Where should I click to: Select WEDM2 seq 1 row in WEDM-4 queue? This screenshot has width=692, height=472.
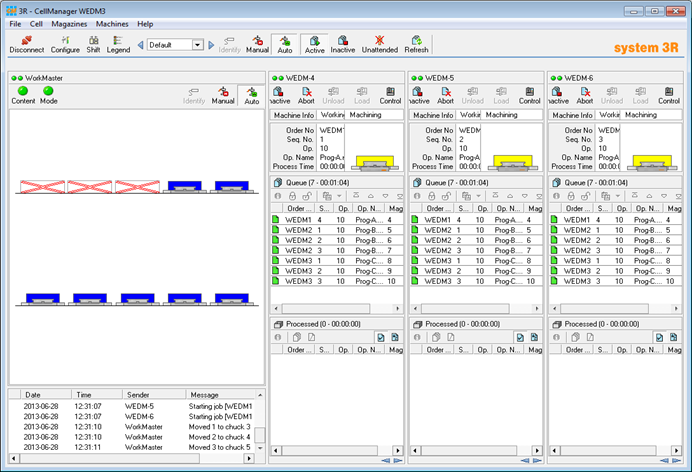click(x=337, y=230)
